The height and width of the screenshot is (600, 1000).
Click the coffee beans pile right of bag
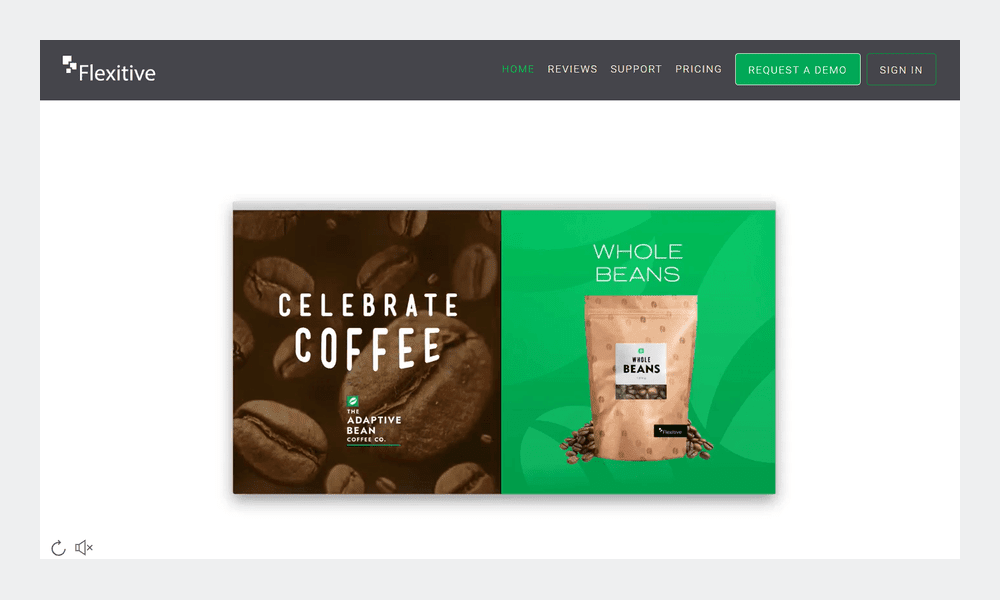[700, 443]
